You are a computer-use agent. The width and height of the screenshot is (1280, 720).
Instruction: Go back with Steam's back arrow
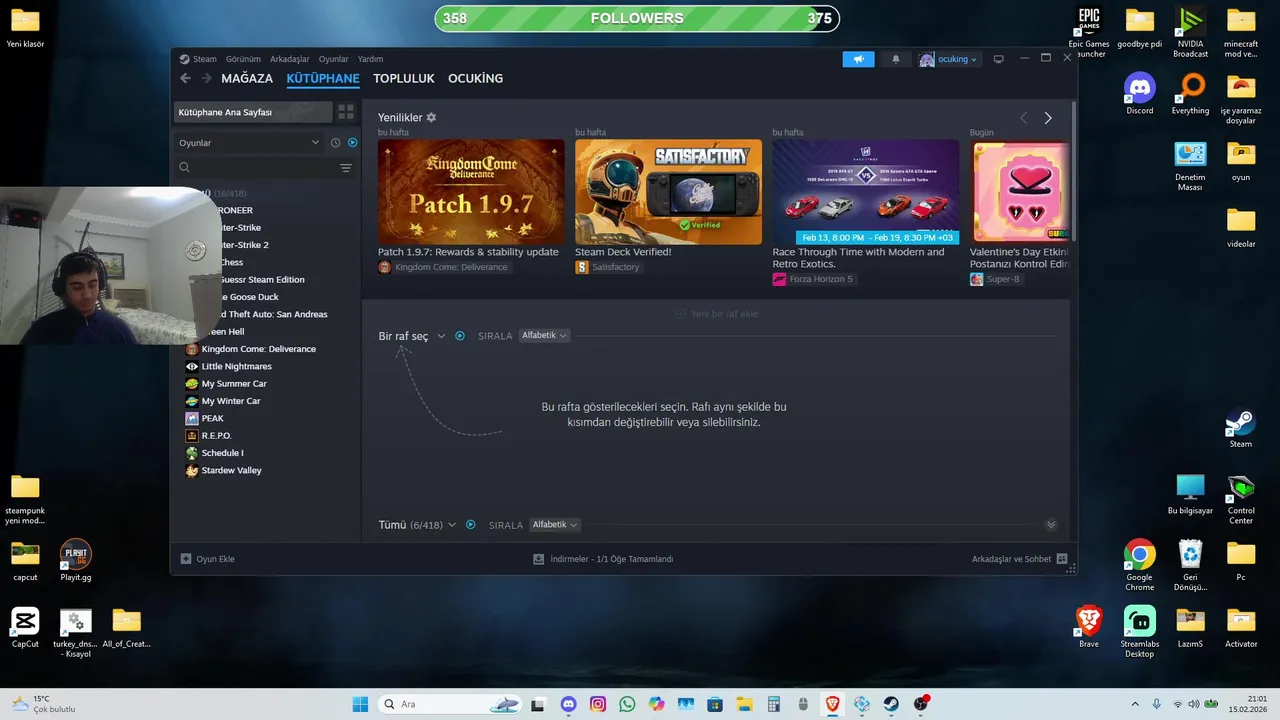[x=185, y=78]
